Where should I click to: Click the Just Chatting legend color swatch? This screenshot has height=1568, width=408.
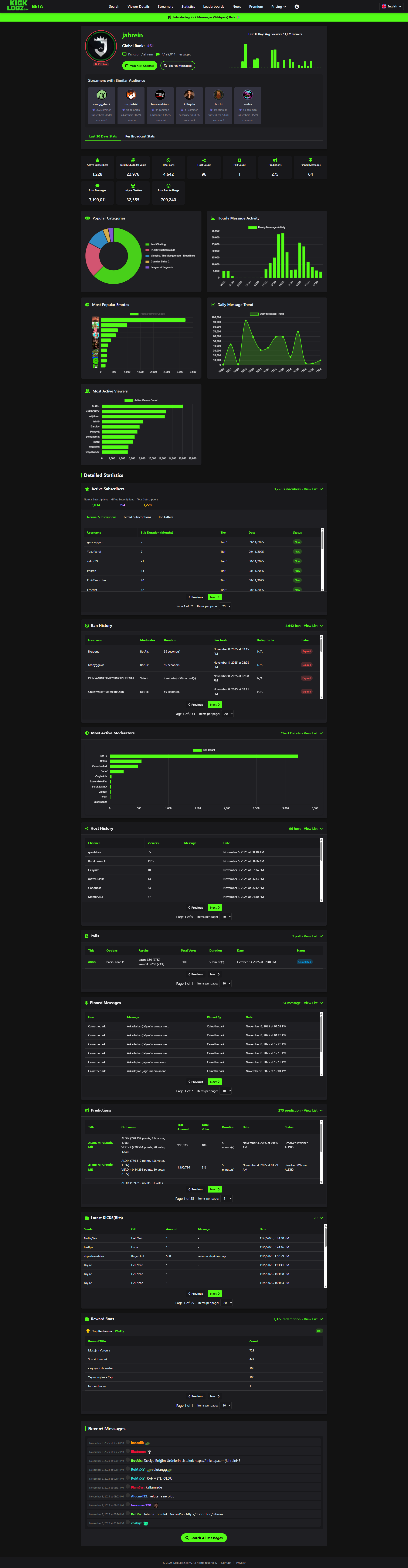point(147,244)
